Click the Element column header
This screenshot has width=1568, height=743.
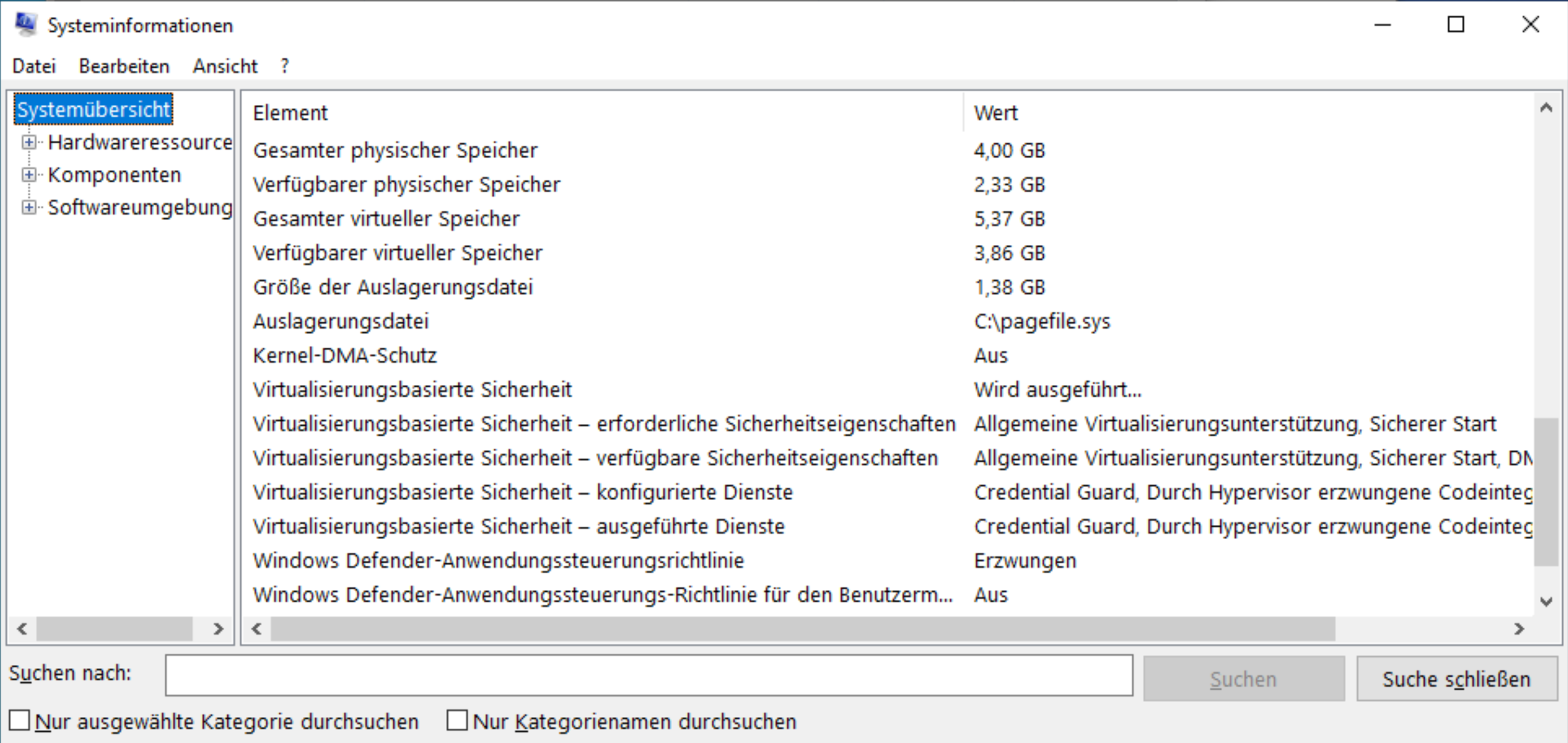604,113
